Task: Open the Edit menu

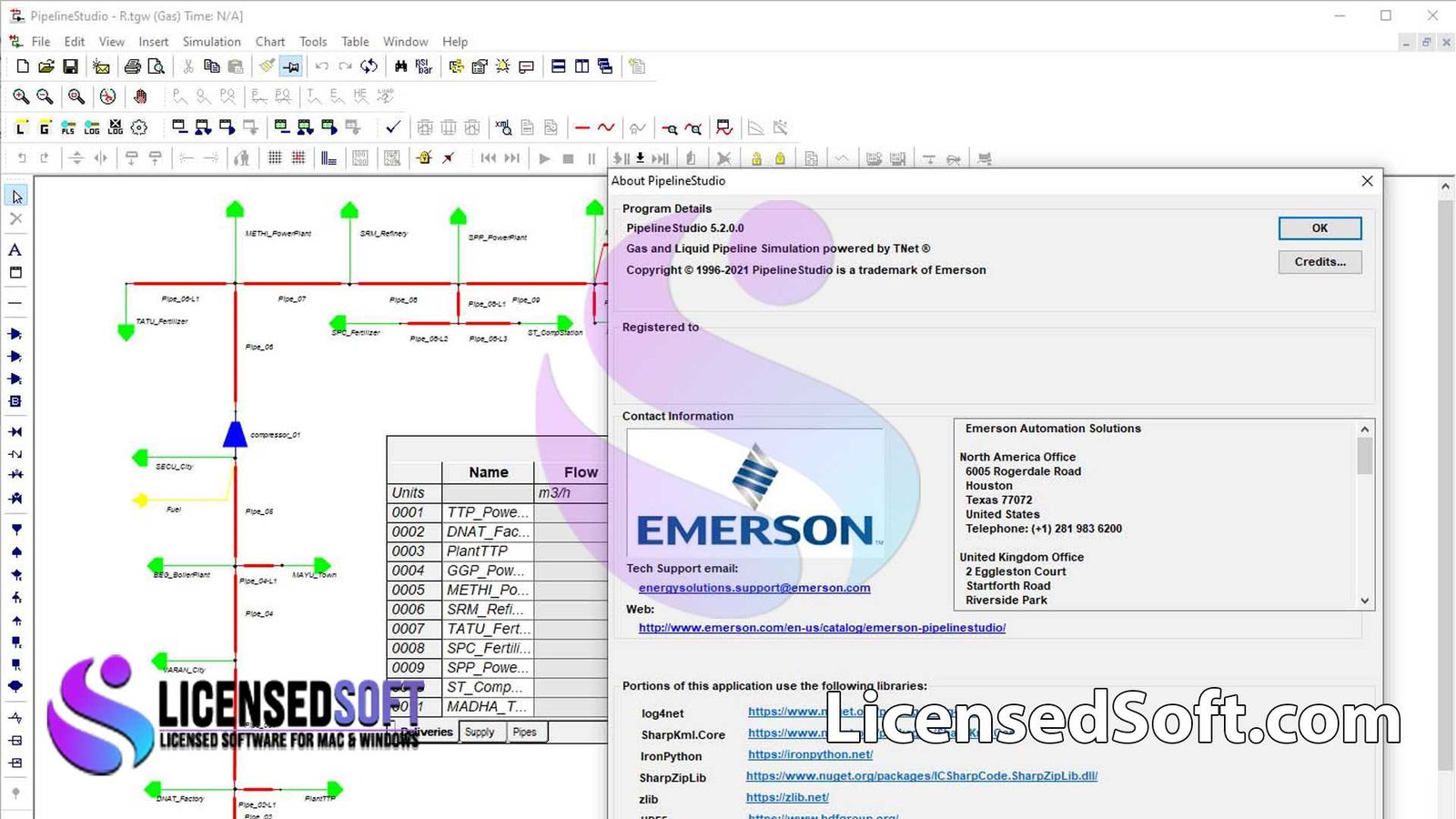Action: click(x=75, y=42)
